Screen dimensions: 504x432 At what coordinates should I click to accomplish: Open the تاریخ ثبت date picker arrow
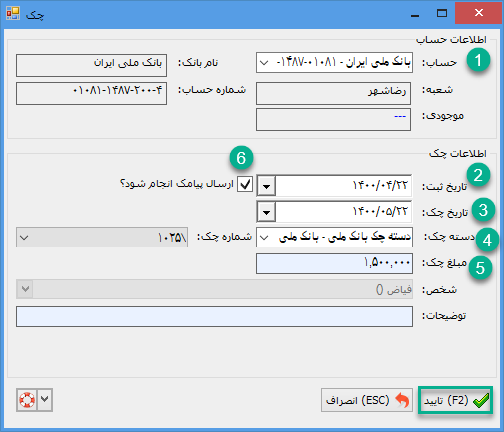pos(266,186)
